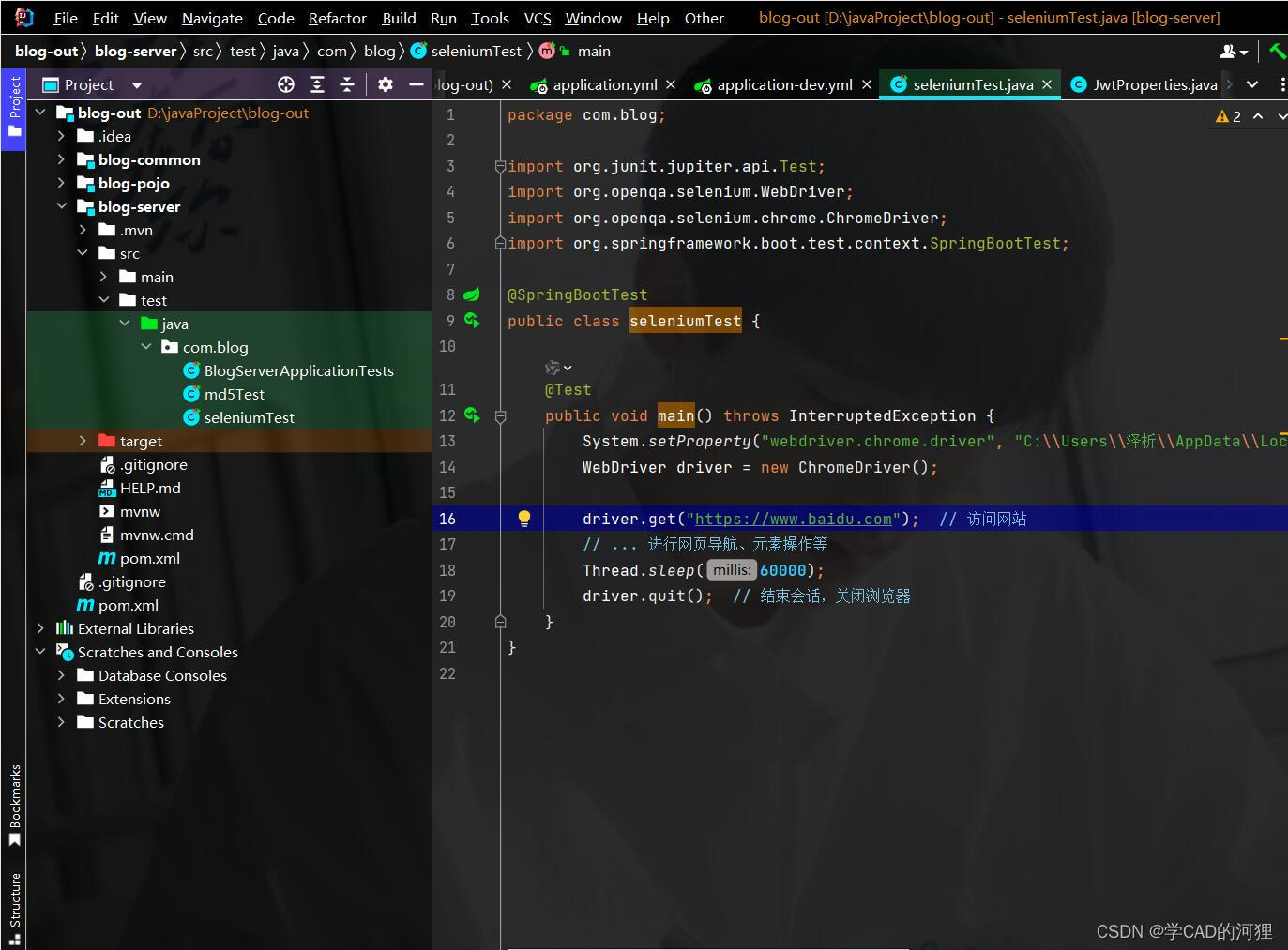Collapse all nodes in the Project tree
Viewport: 1288px width, 950px height.
point(347,84)
